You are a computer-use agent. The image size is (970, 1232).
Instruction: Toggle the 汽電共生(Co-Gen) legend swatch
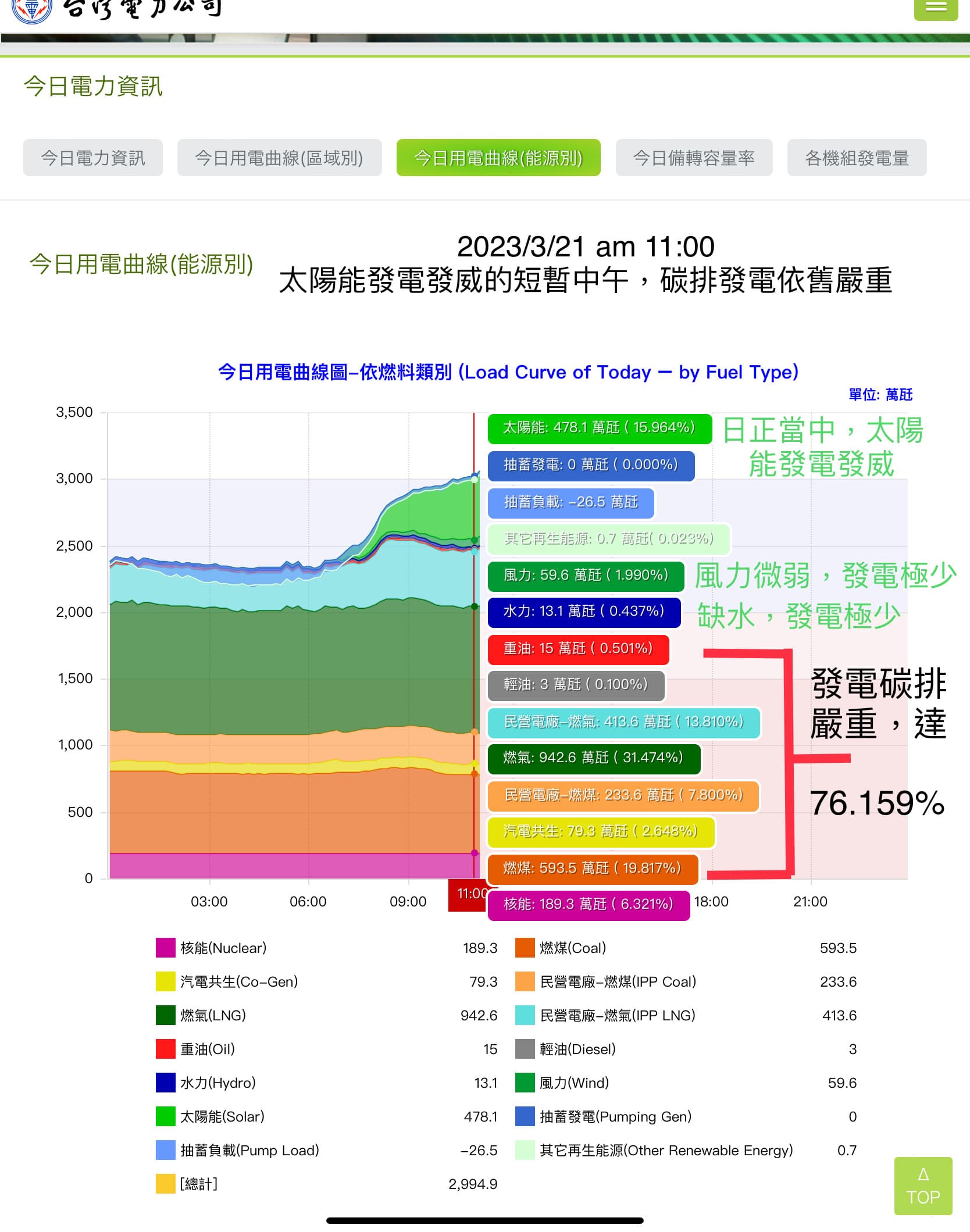(x=166, y=981)
